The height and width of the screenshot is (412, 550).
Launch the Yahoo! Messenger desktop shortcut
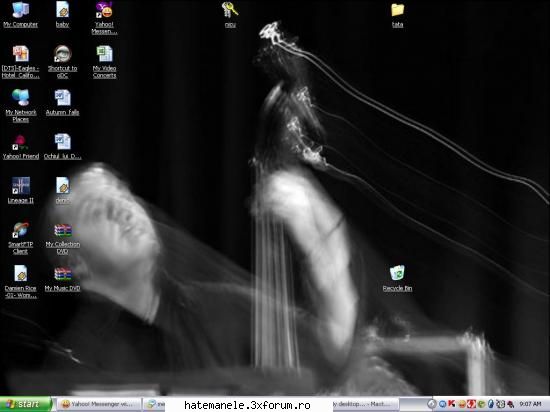tap(104, 18)
